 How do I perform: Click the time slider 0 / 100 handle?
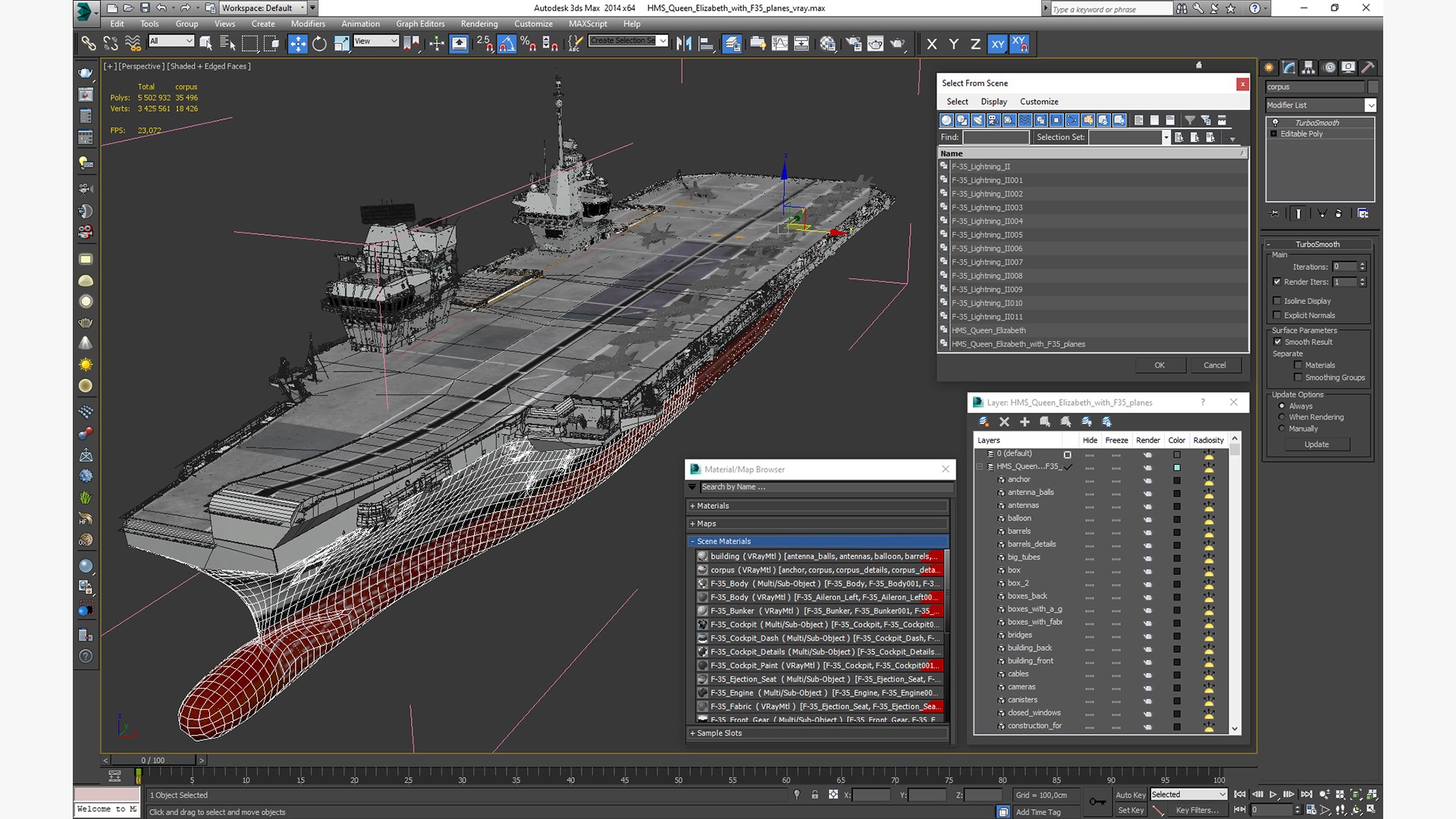coord(153,760)
